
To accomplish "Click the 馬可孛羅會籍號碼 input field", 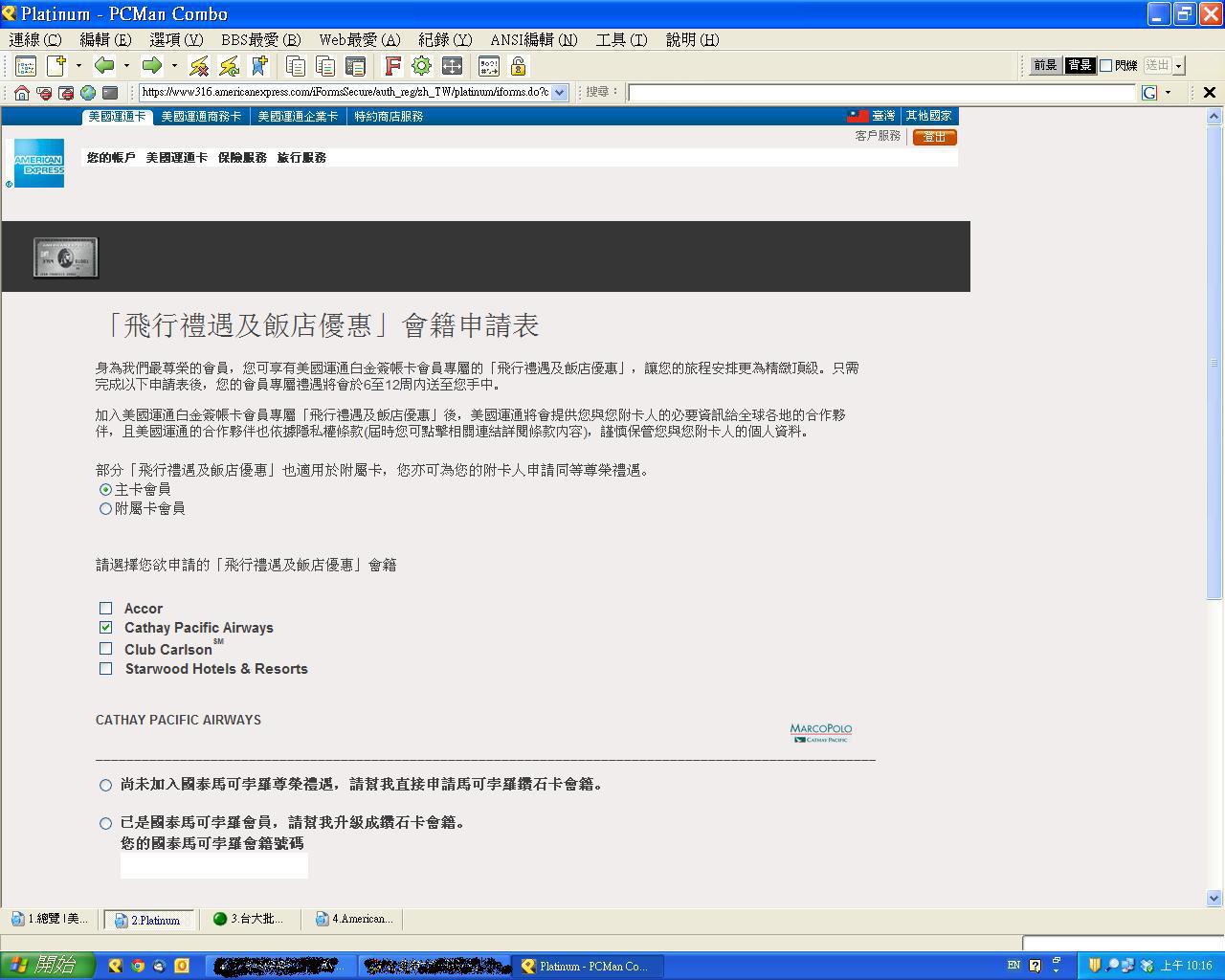I will click(x=214, y=866).
